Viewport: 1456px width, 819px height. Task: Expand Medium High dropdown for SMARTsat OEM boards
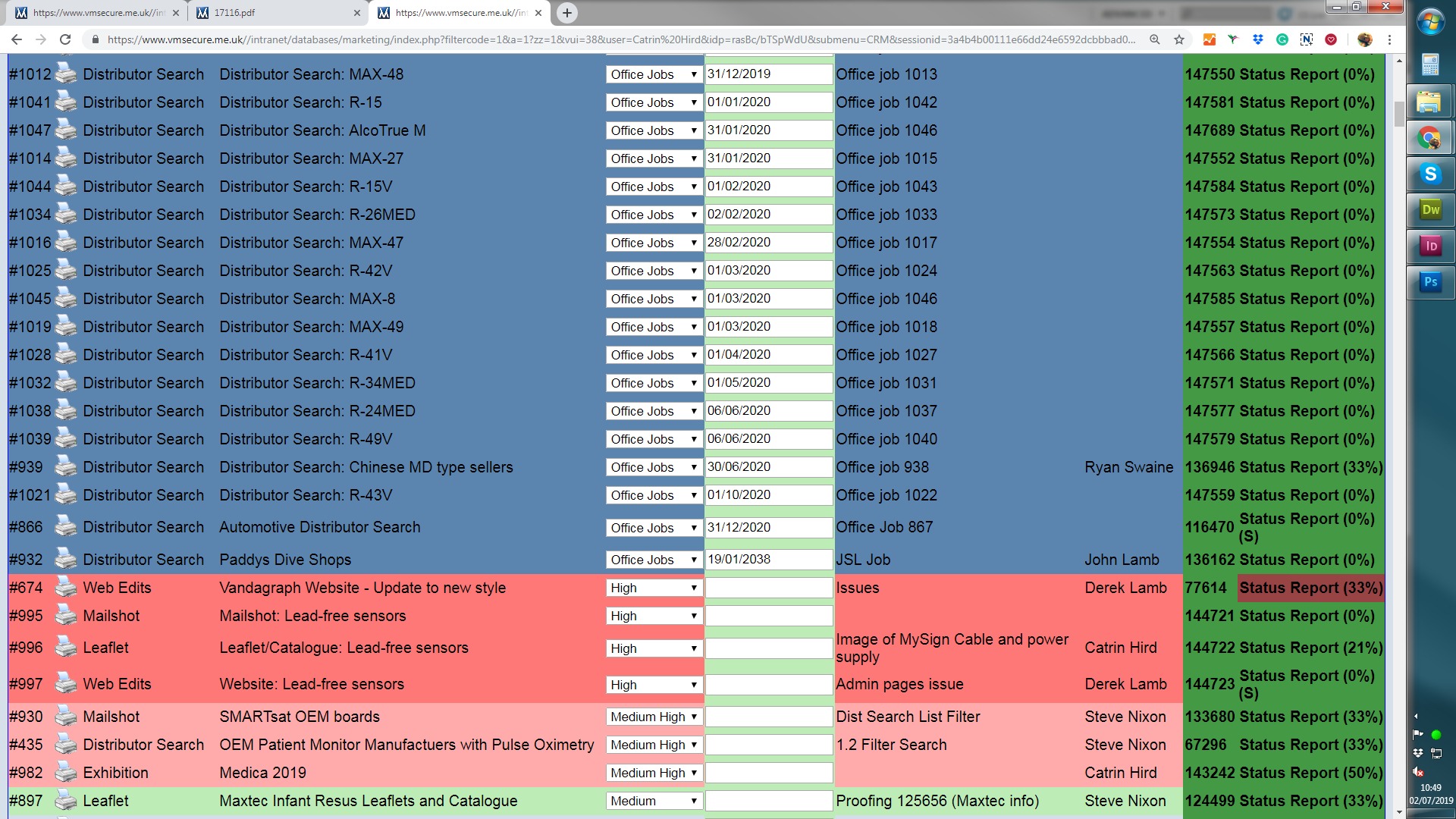pyautogui.click(x=654, y=717)
